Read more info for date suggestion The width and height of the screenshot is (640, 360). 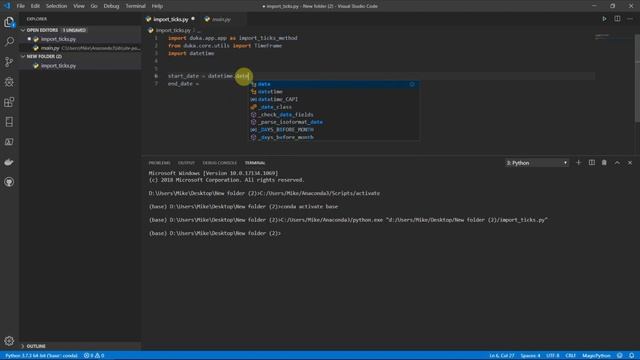pyautogui.click(x=412, y=84)
